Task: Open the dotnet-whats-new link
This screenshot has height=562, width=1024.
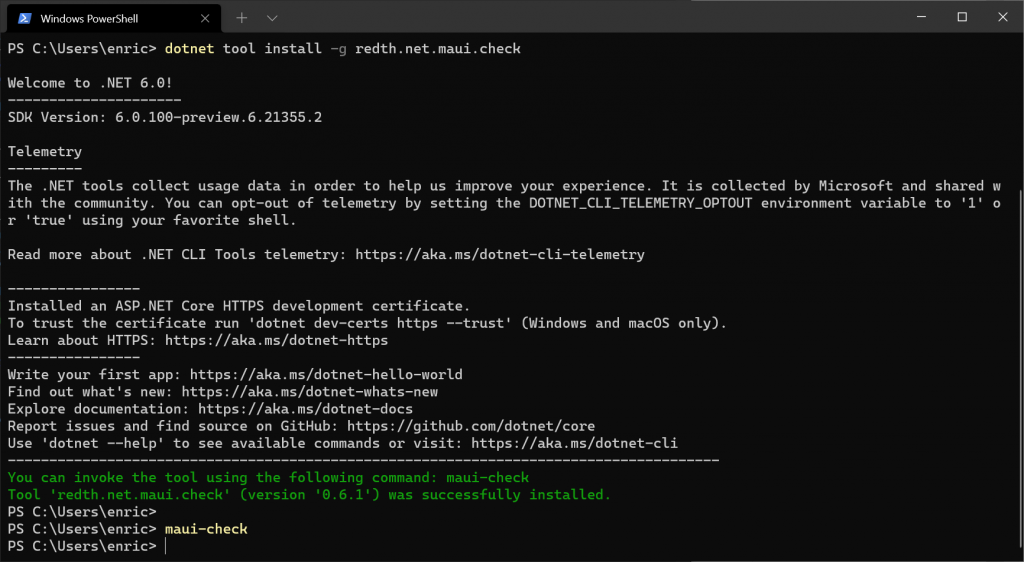Action: (x=309, y=392)
